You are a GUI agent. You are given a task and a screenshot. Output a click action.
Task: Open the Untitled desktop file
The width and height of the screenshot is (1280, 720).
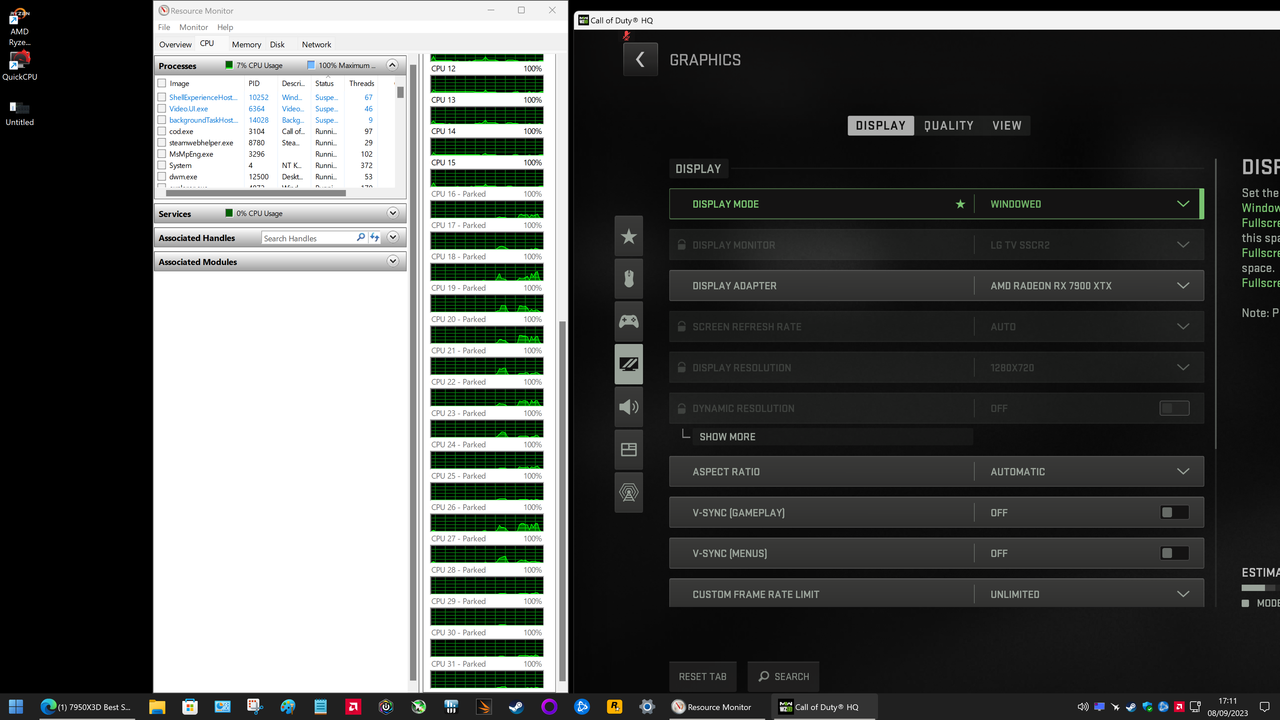click(19, 112)
